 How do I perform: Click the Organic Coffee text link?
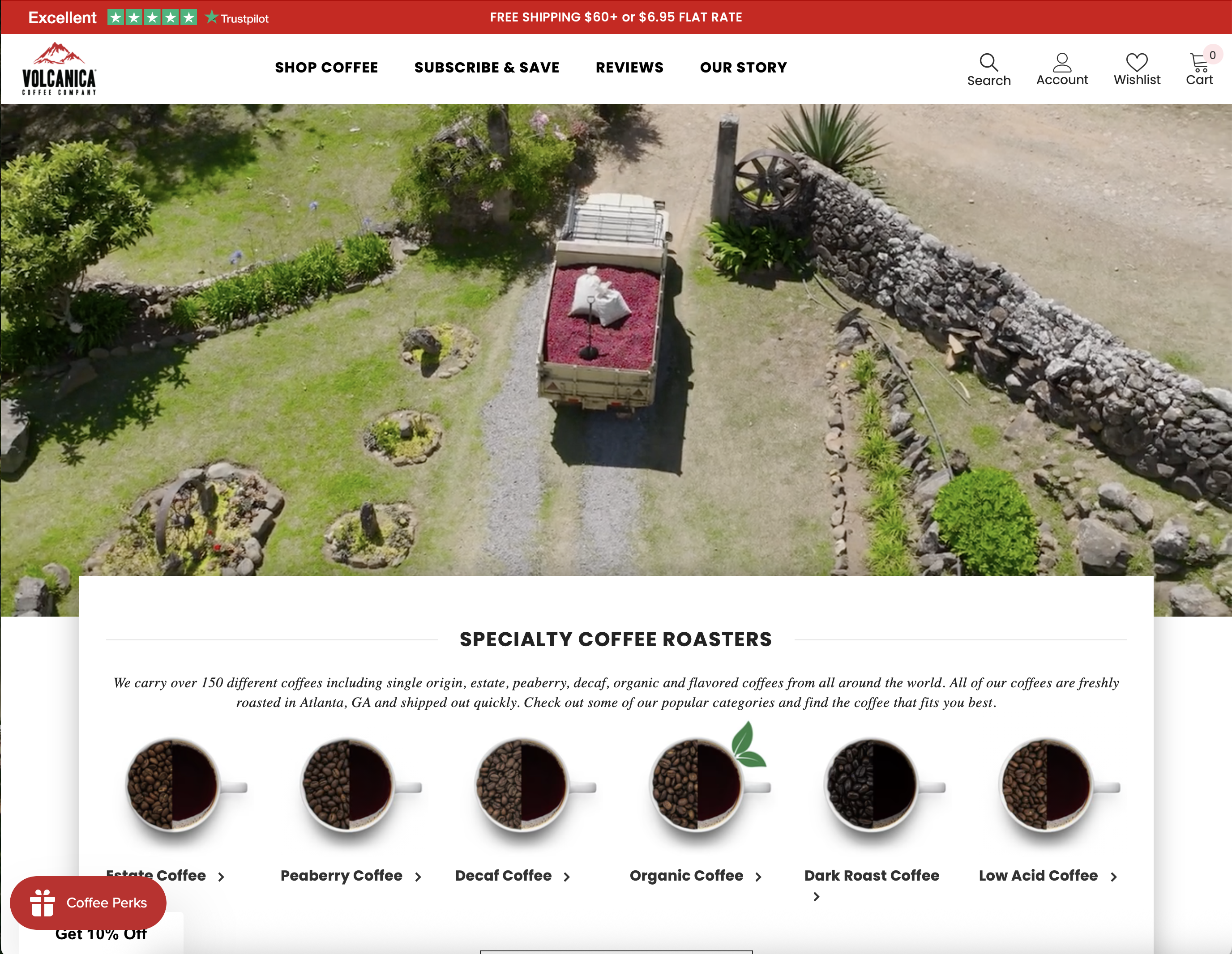pyautogui.click(x=686, y=876)
